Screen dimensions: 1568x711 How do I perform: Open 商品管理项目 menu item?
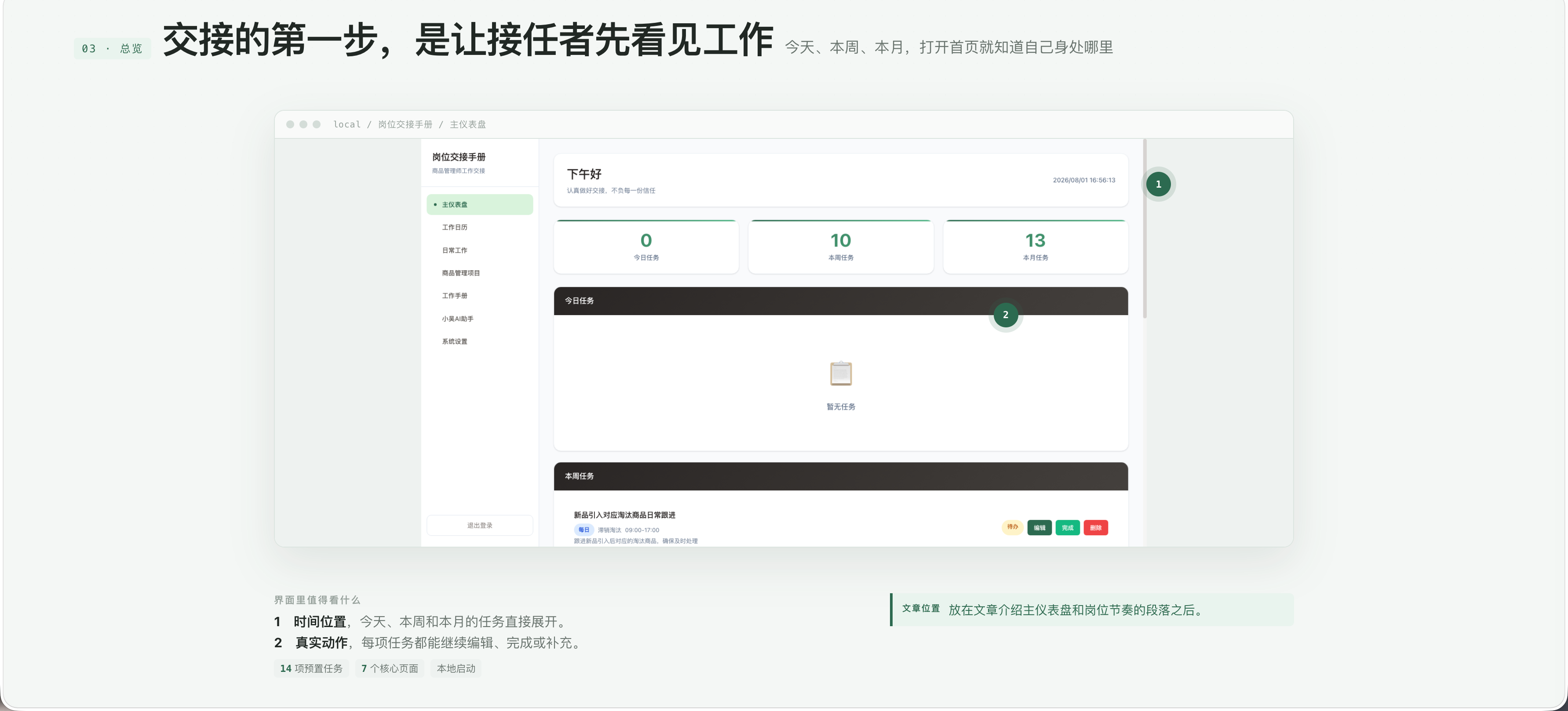[480, 273]
